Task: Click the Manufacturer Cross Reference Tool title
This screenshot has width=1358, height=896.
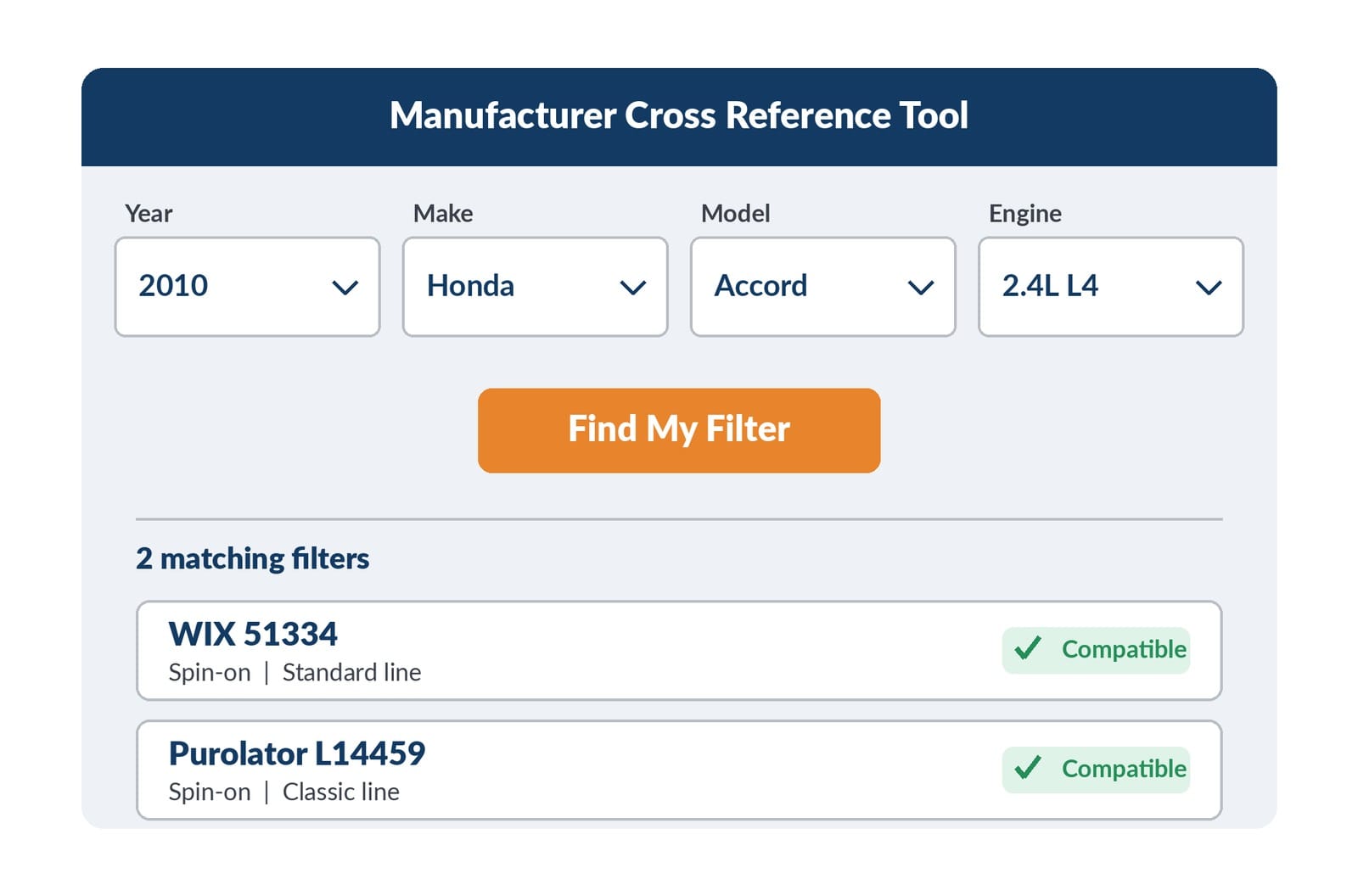Action: (679, 115)
